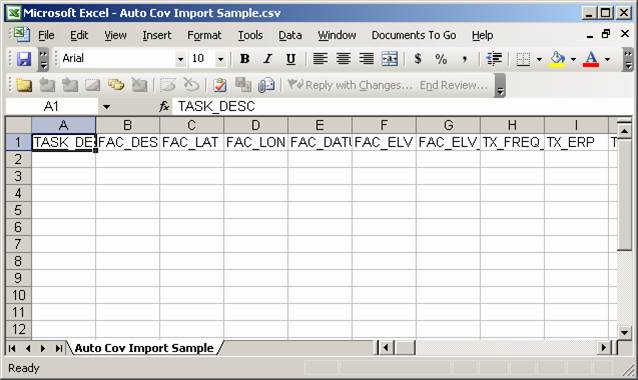638x380 pixels.
Task: Open the Data menu
Action: [x=290, y=35]
